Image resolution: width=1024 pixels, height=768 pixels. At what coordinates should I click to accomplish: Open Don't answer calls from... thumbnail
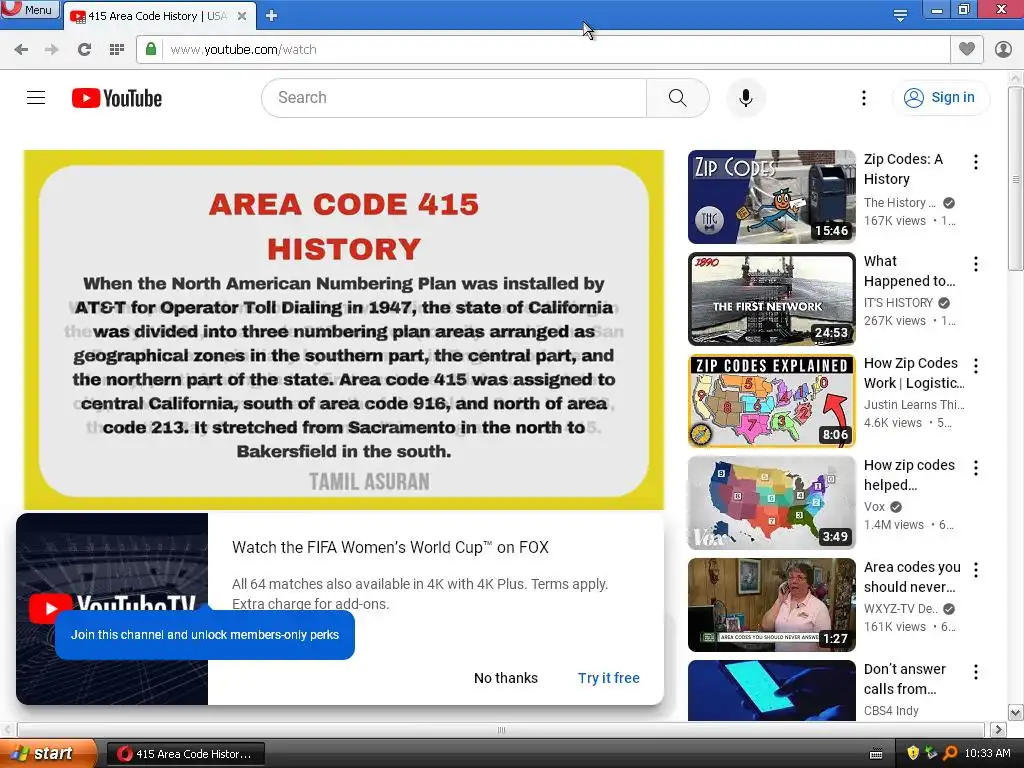point(772,690)
